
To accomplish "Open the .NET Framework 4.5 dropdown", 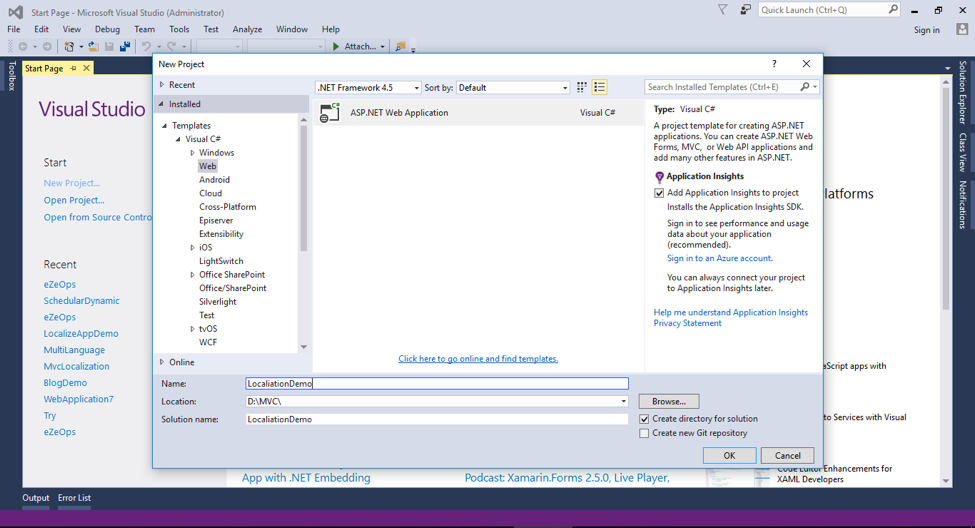I will (369, 88).
